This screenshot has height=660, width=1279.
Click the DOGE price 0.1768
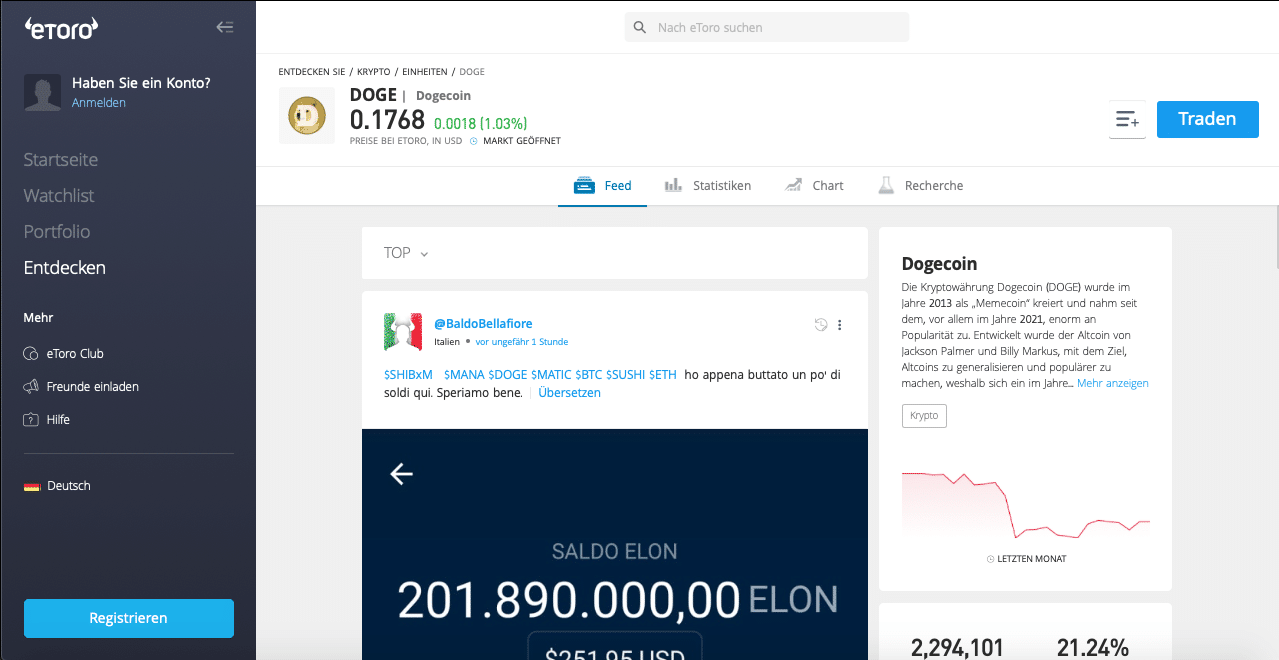(387, 120)
